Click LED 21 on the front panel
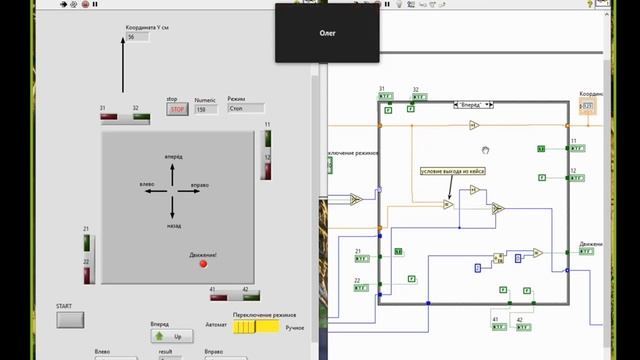 click(x=87, y=243)
